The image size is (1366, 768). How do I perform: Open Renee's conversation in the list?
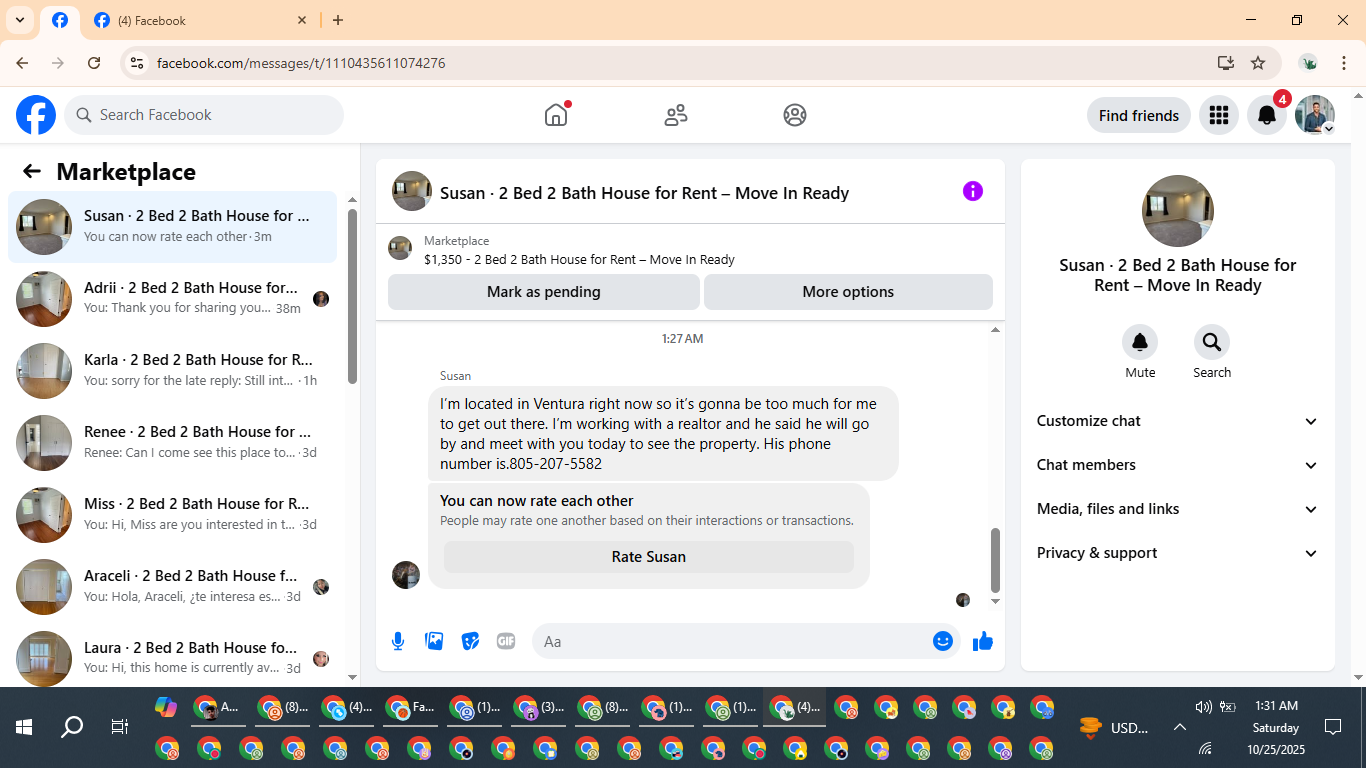(172, 443)
